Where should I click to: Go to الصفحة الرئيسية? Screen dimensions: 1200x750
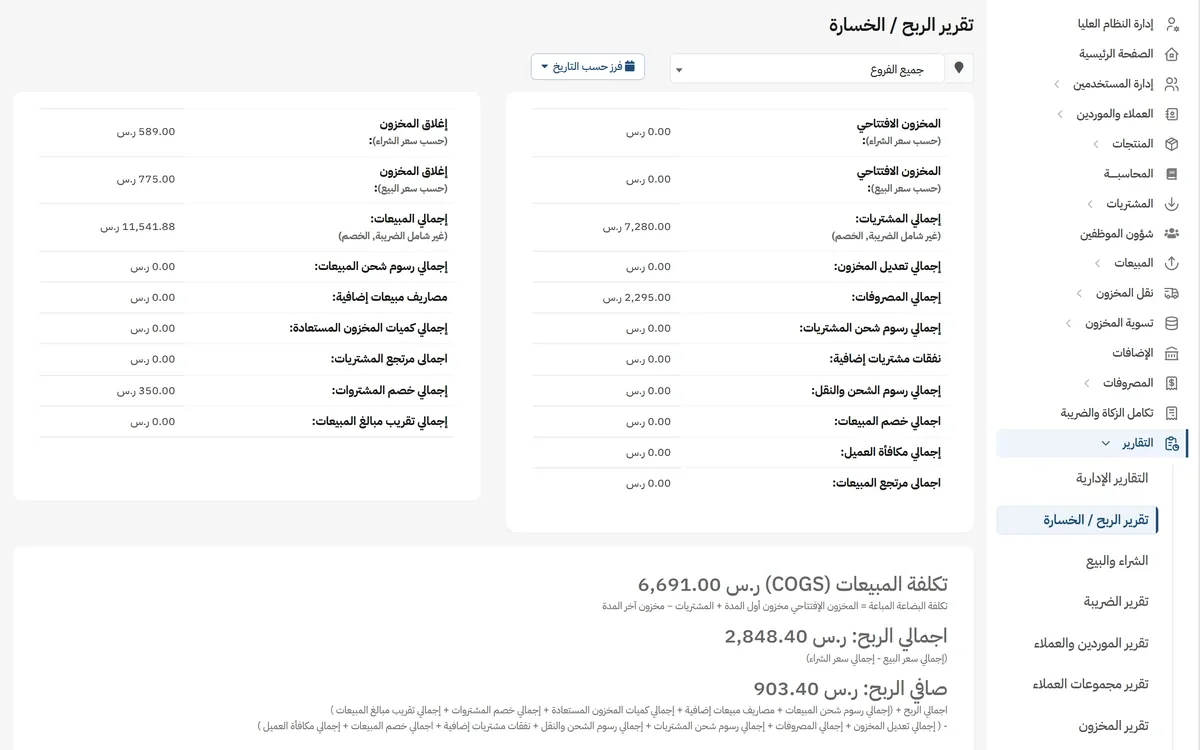coord(1116,54)
